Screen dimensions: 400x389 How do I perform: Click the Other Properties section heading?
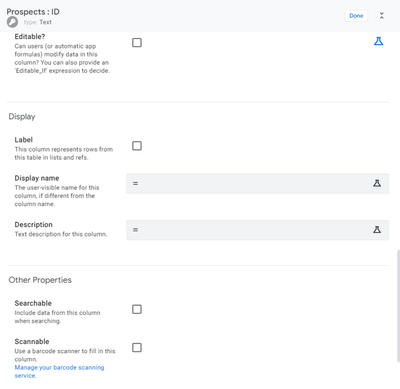(40, 280)
